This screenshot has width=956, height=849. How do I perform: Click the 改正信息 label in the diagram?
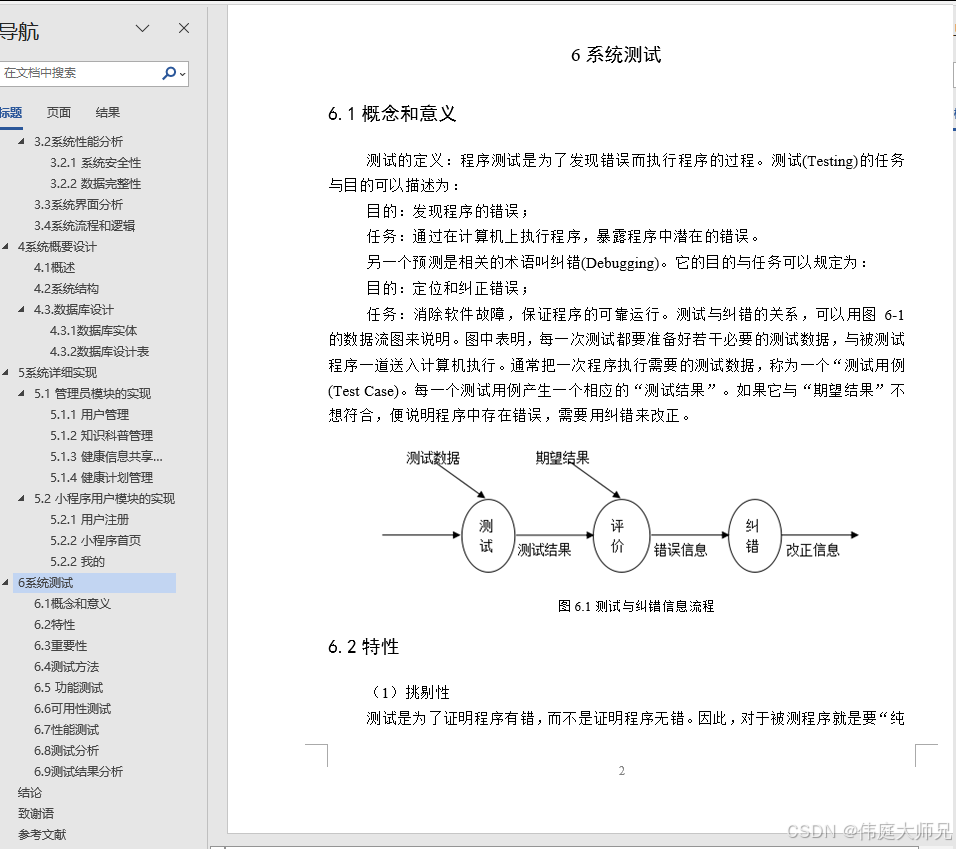[x=813, y=550]
